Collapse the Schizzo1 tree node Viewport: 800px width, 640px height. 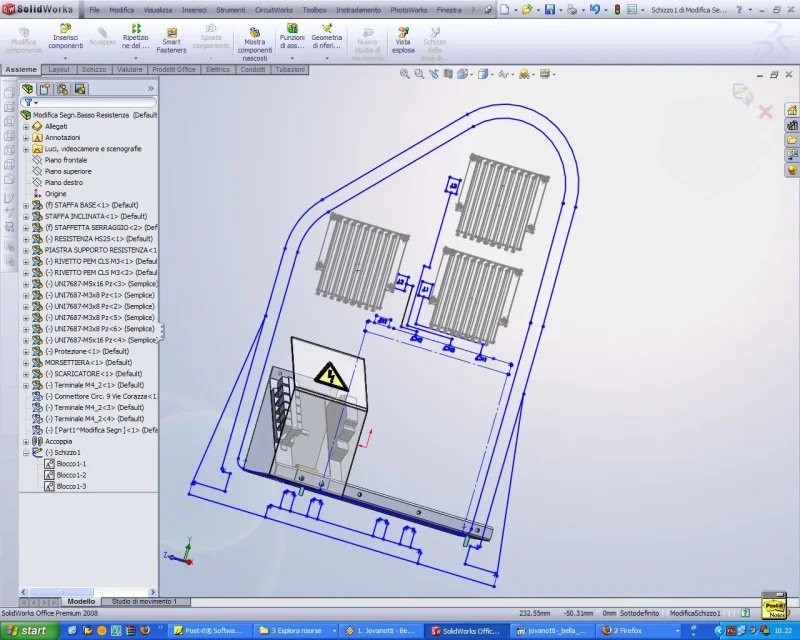click(26, 453)
